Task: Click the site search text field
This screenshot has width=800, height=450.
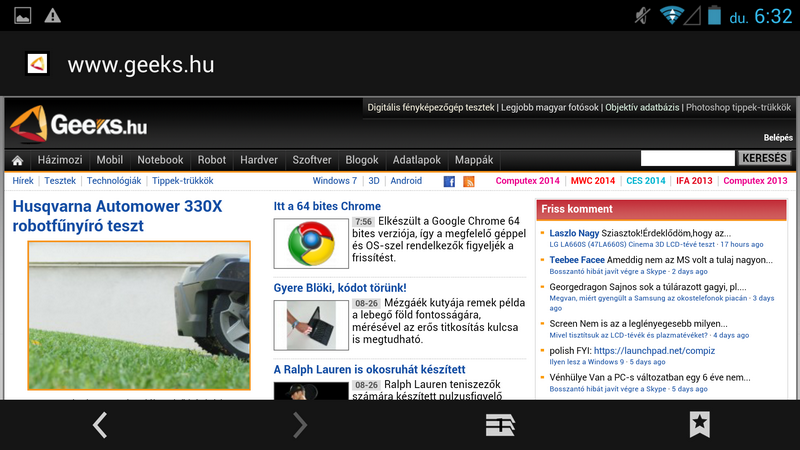Action: [687, 158]
